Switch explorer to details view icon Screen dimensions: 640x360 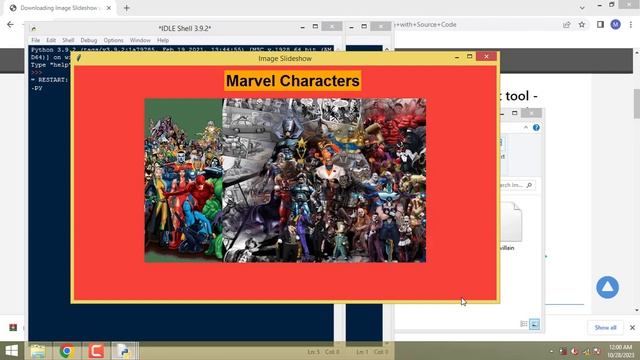[524, 324]
